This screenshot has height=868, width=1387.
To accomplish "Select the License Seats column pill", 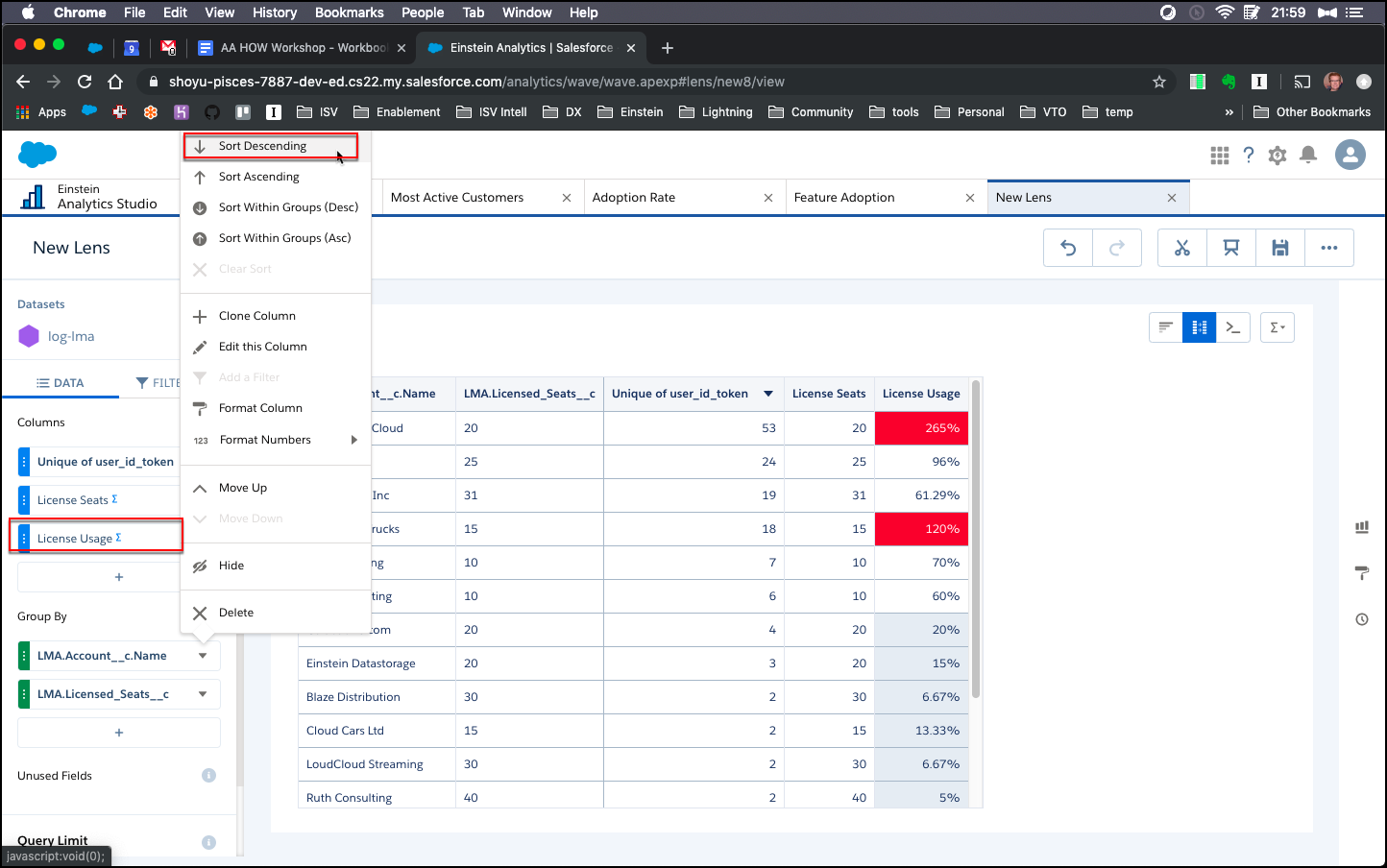I will tap(100, 500).
